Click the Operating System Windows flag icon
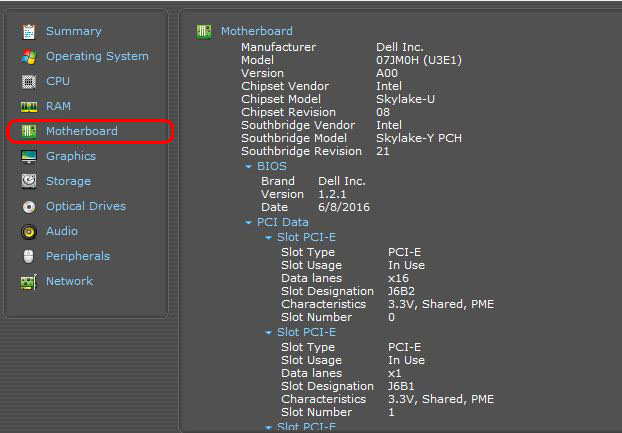This screenshot has width=622, height=433. [x=29, y=57]
